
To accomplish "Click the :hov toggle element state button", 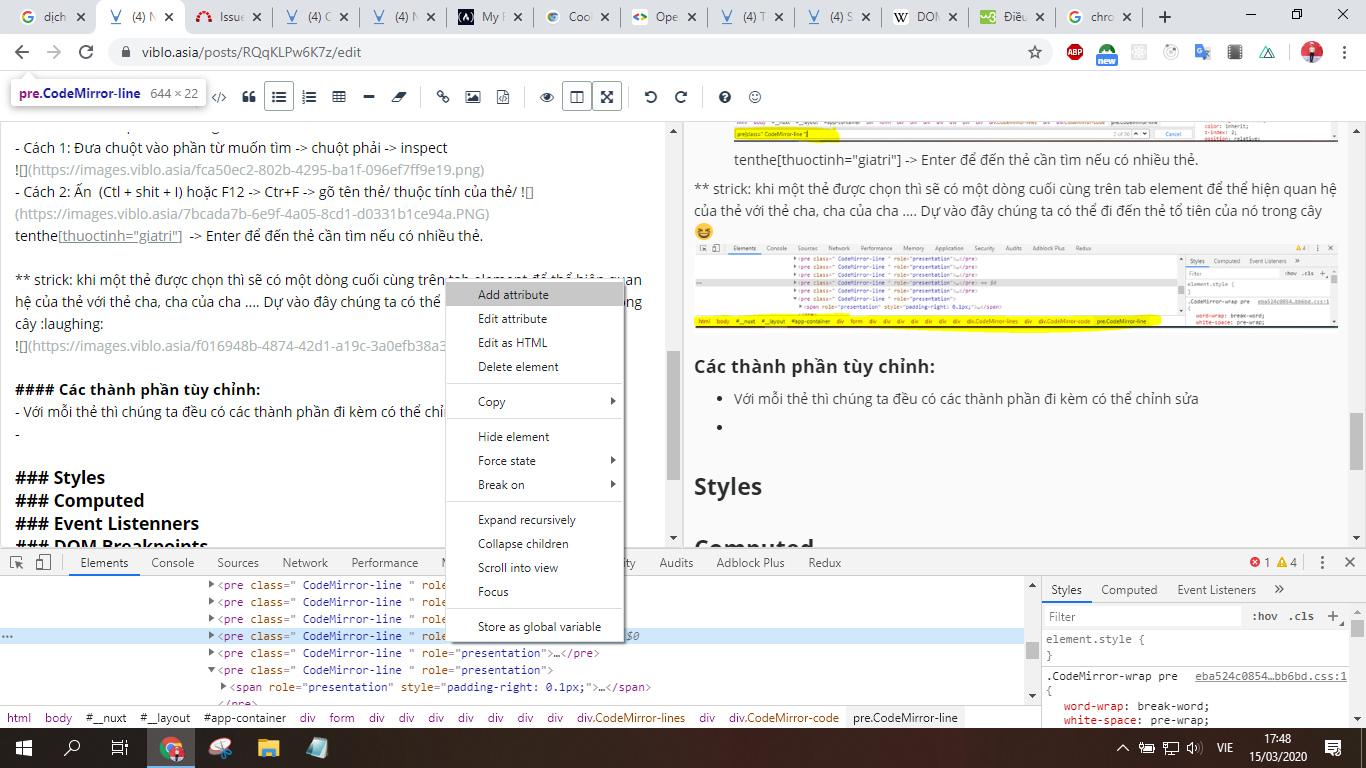I will [x=1265, y=617].
